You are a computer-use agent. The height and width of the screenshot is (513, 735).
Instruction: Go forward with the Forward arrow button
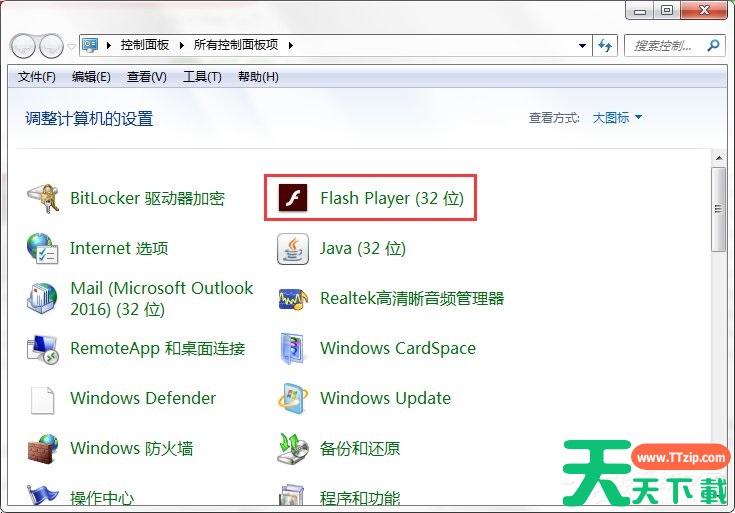pyautogui.click(x=51, y=46)
